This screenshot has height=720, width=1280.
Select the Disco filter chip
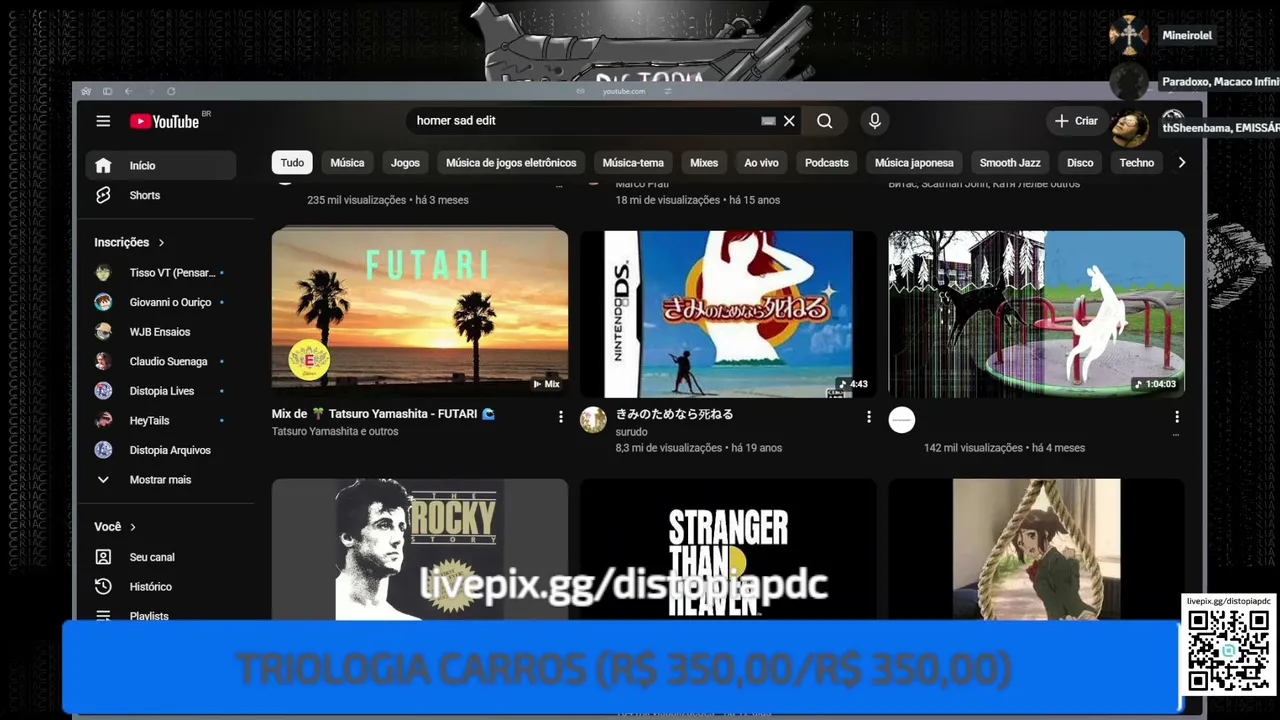coord(1080,163)
